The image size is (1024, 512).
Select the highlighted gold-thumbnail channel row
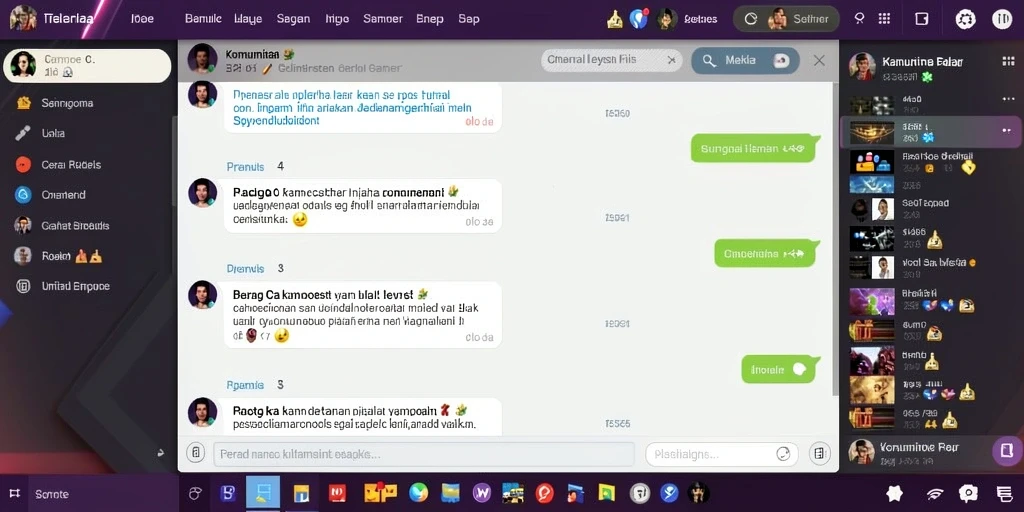point(931,132)
